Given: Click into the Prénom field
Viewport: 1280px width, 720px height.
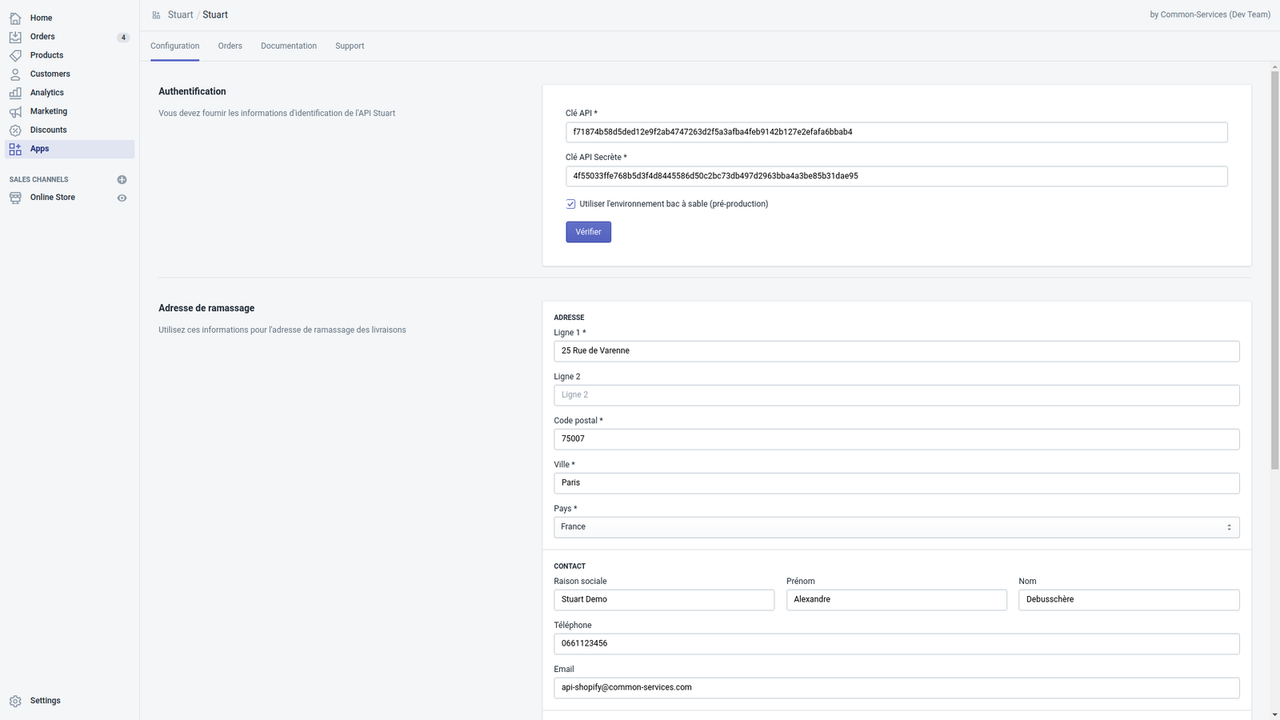Looking at the screenshot, I should click(x=896, y=600).
